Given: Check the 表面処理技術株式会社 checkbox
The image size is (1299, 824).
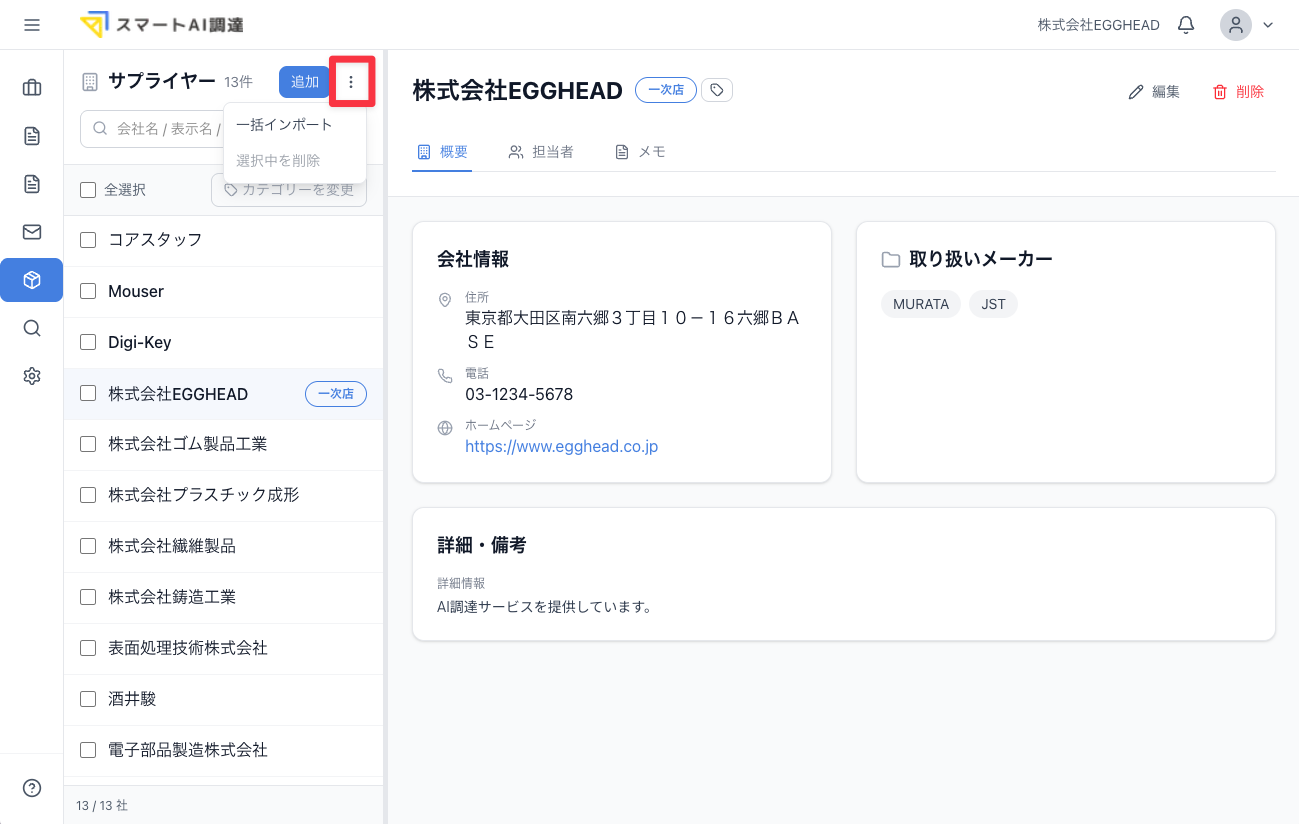Looking at the screenshot, I should tap(88, 648).
